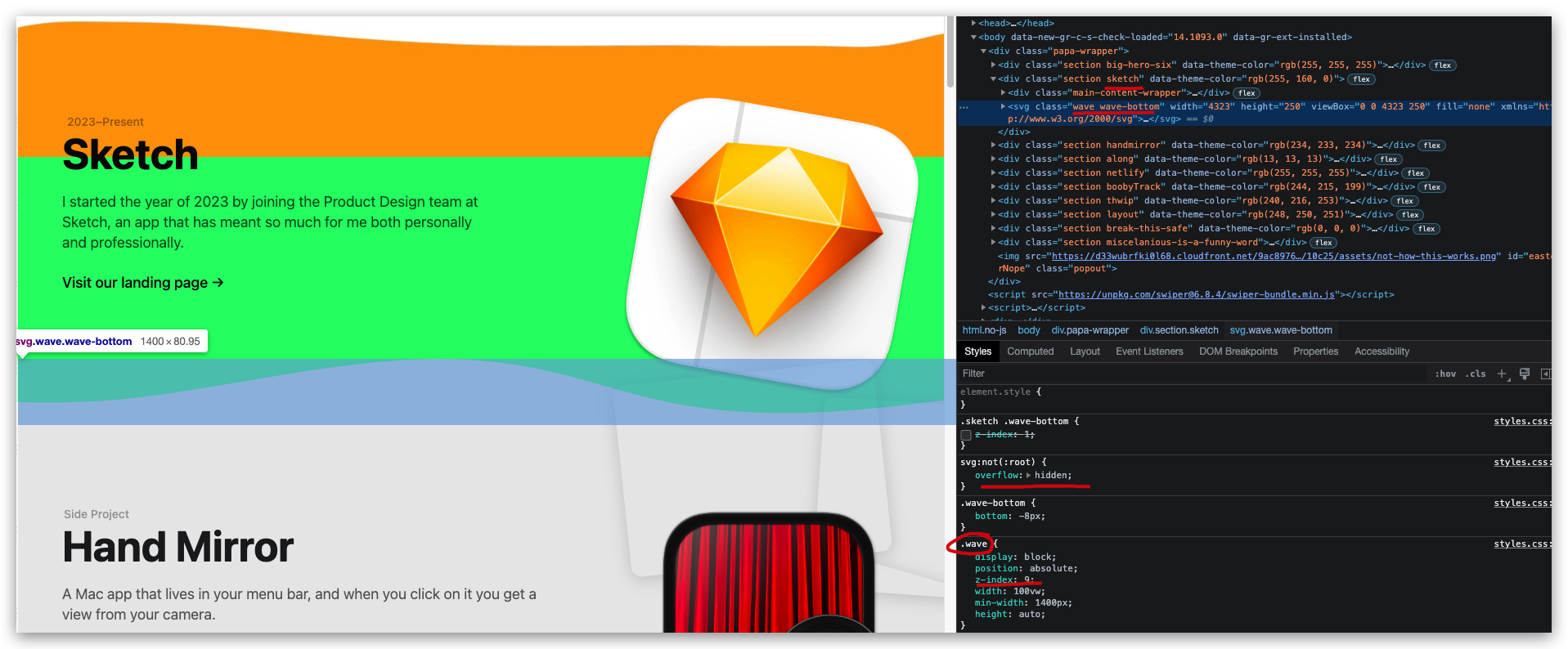1568x649 pixels.
Task: Expand the section netlify div
Action: pos(993,173)
